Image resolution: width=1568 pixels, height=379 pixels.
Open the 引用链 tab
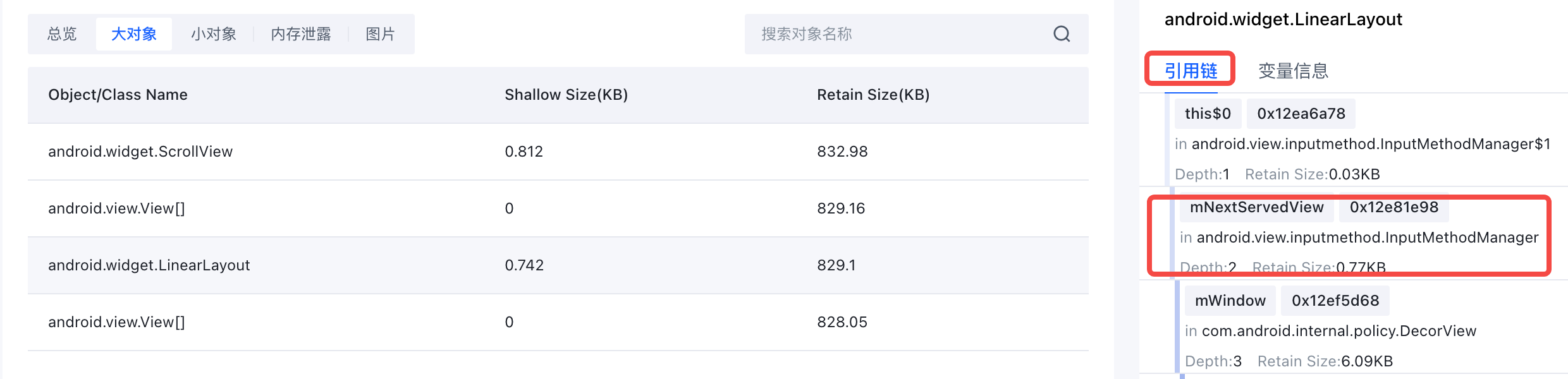[1191, 71]
